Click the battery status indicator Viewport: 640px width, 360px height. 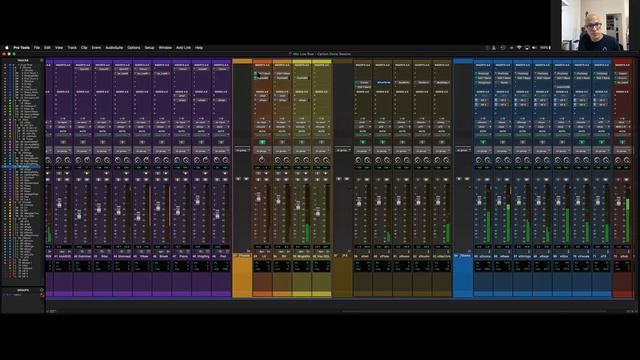(x=545, y=48)
